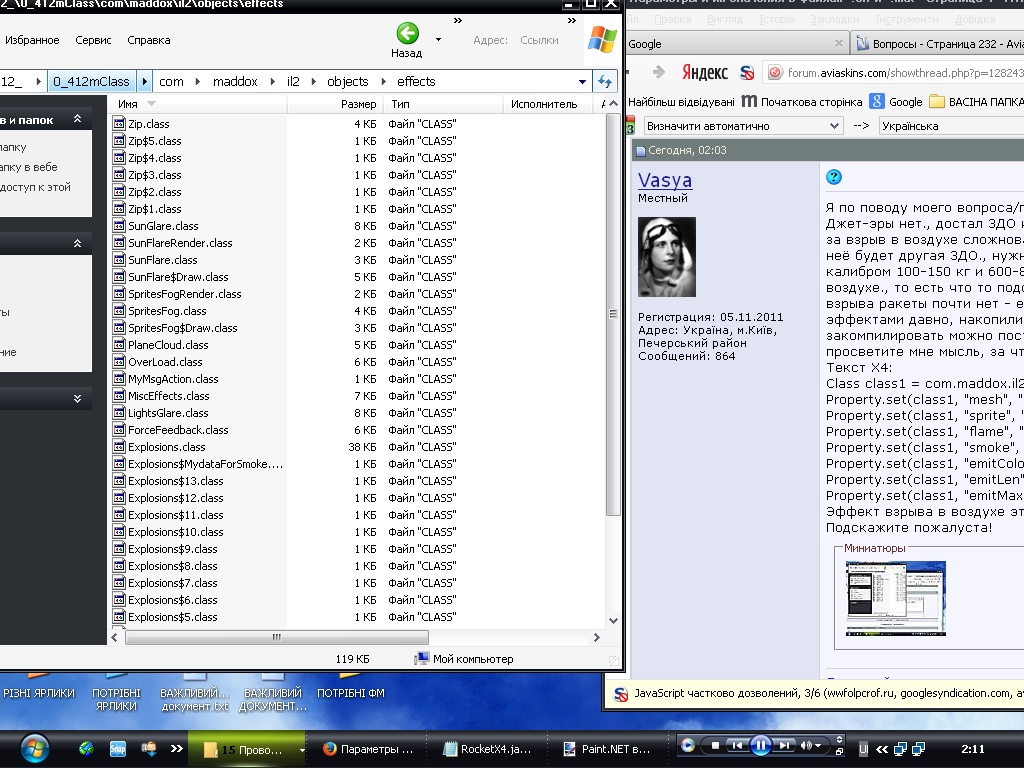Expand the Back button history dropdown arrow

438,40
